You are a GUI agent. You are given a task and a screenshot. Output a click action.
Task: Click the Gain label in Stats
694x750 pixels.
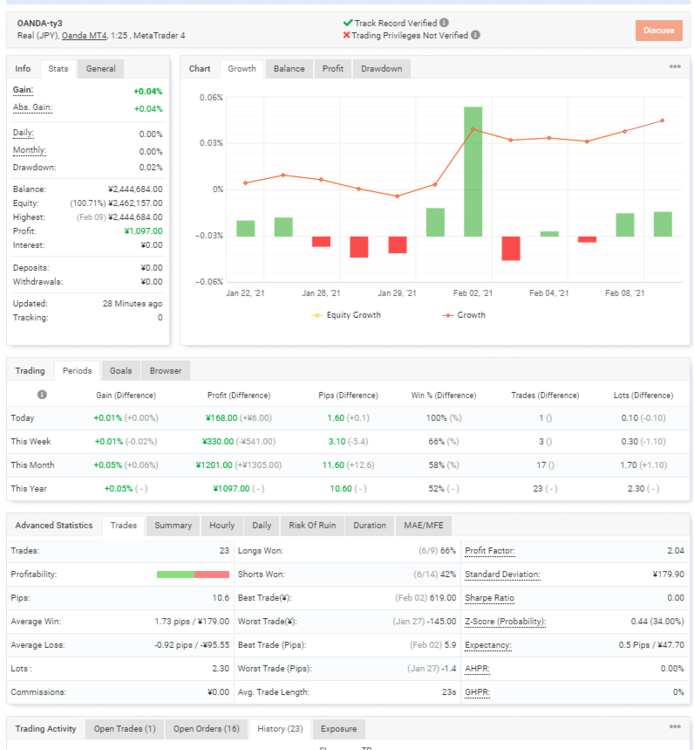coord(23,90)
